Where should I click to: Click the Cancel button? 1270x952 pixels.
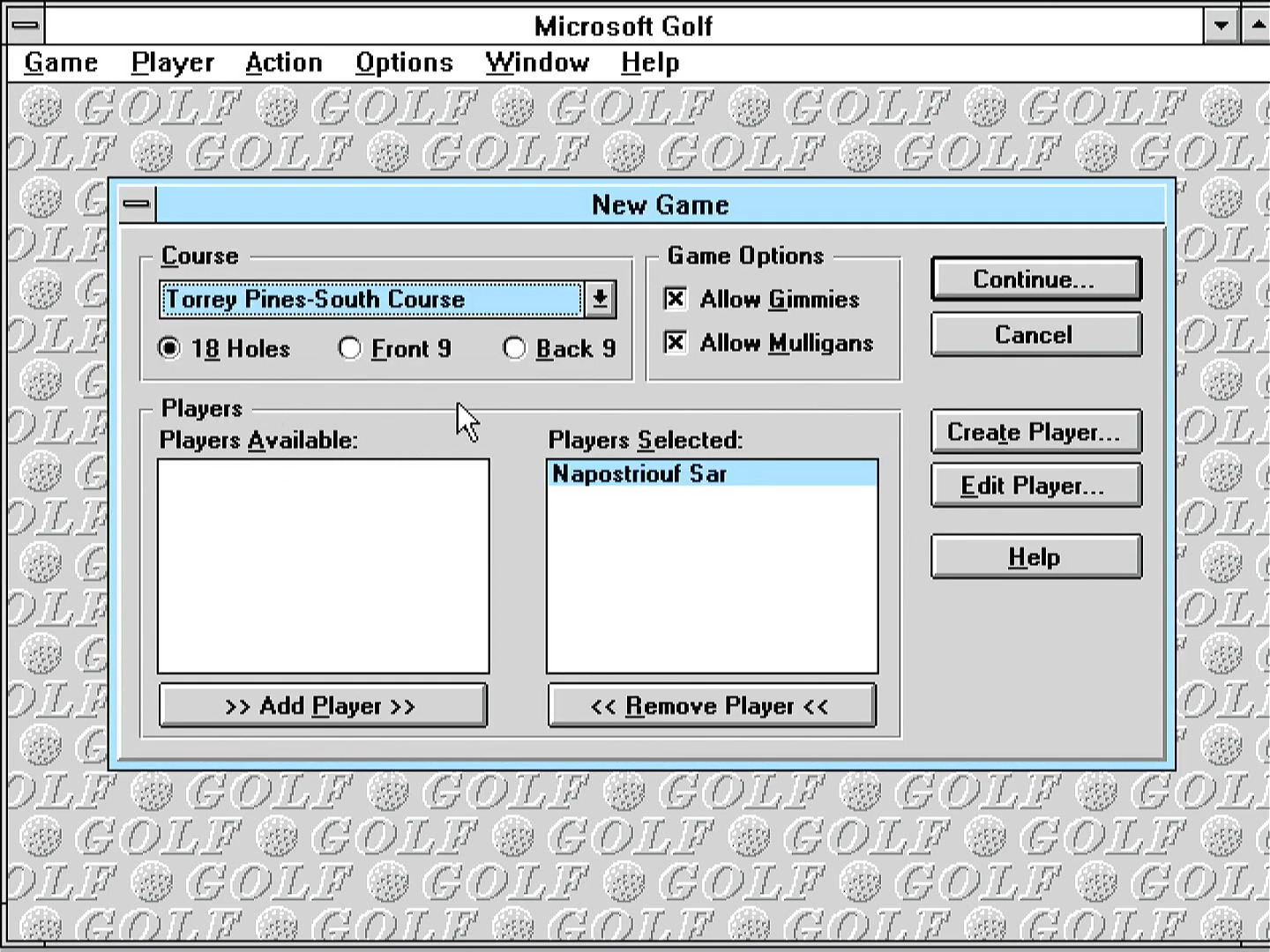tap(1035, 335)
